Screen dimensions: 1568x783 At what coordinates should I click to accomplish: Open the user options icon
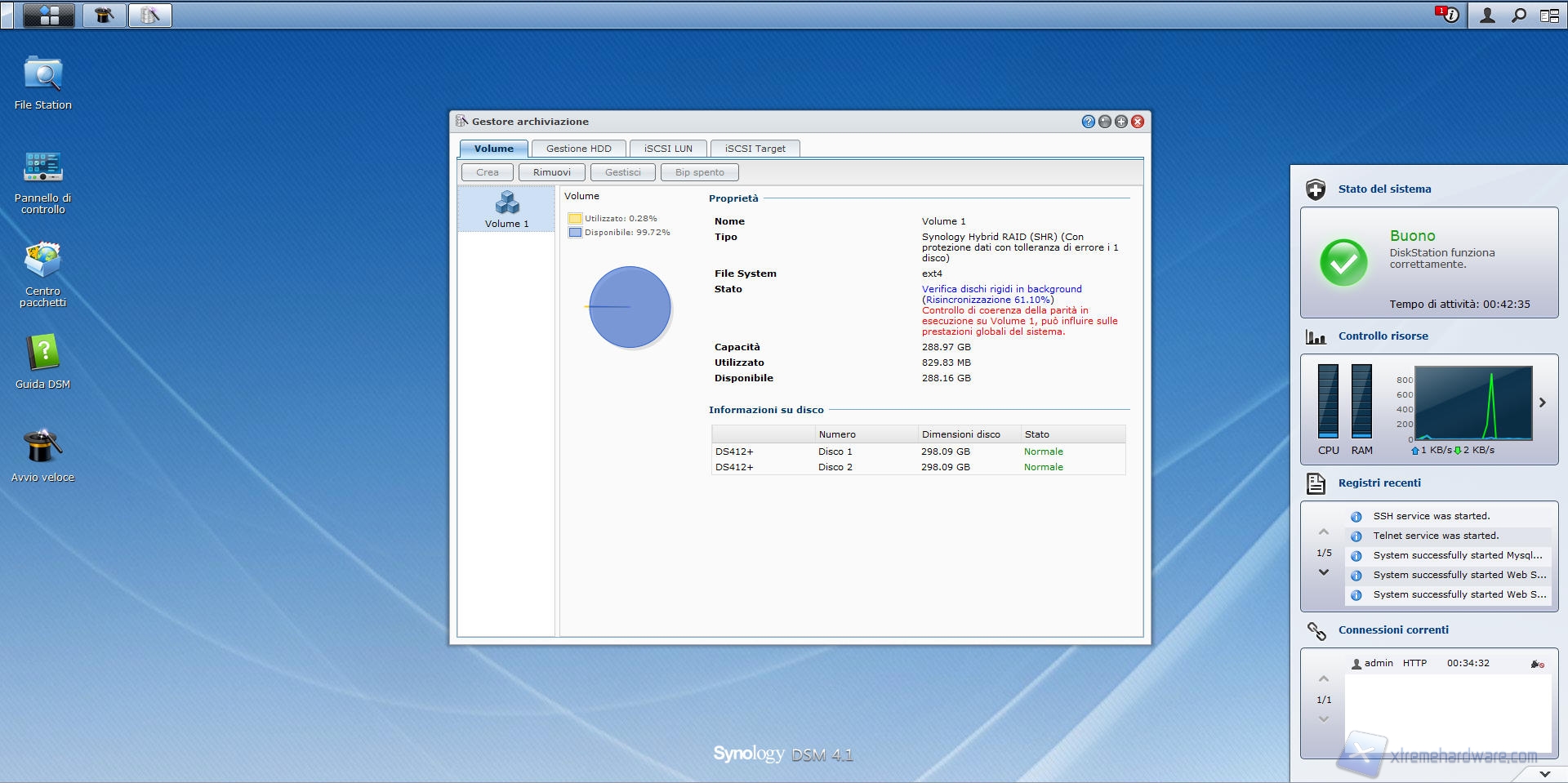coord(1487,15)
